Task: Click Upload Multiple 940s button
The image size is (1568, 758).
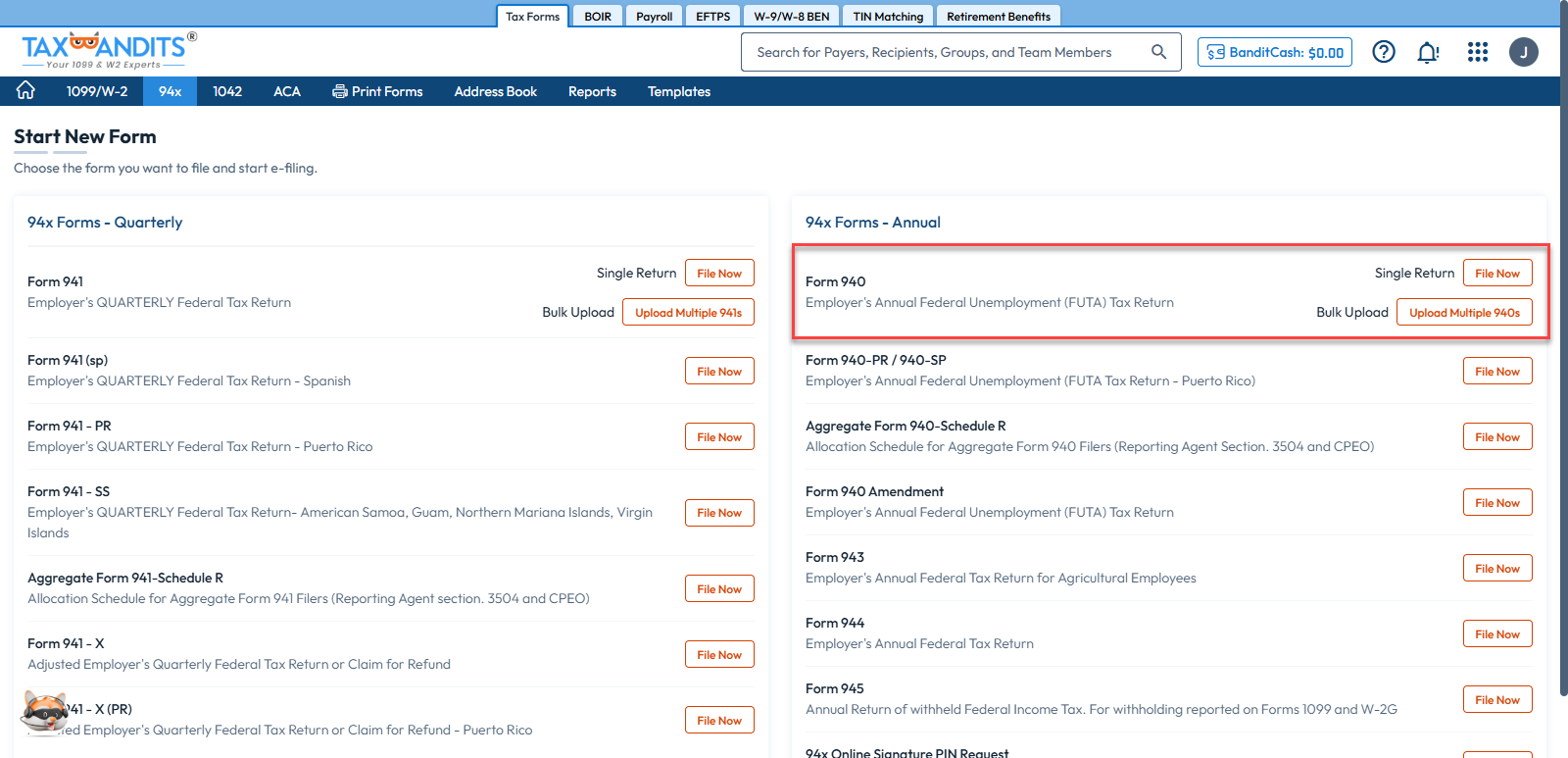Action: pos(1464,313)
